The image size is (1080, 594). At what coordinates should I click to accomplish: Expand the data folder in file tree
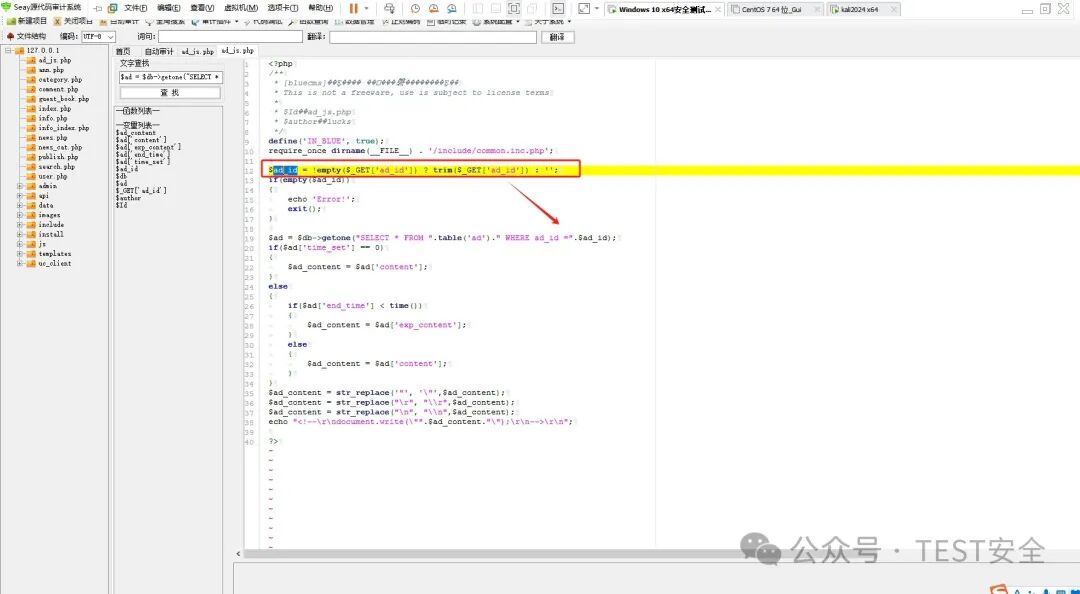click(x=20, y=205)
